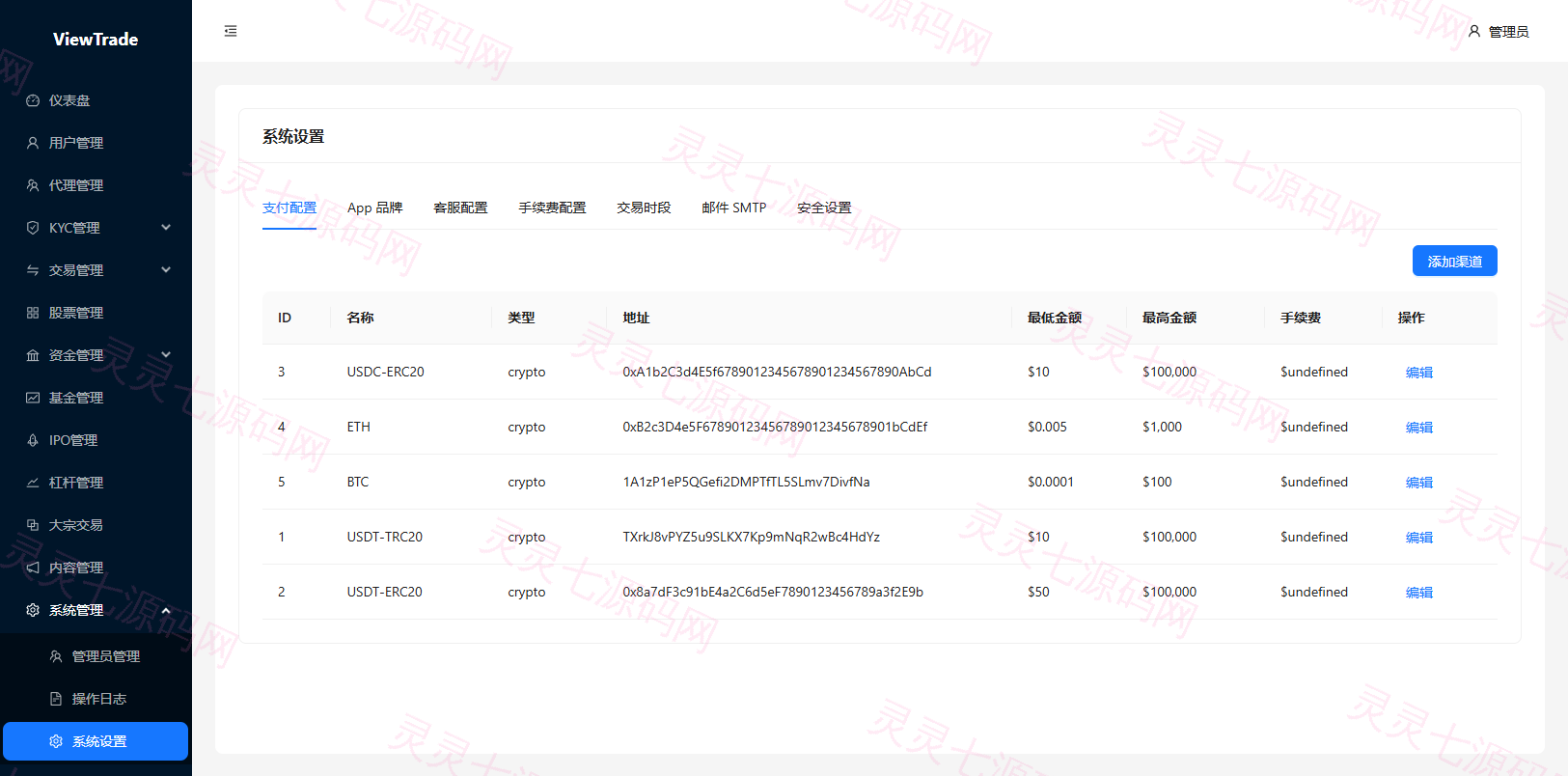Click the 管理员管理 team icon
This screenshot has width=1568, height=776.
coord(56,656)
